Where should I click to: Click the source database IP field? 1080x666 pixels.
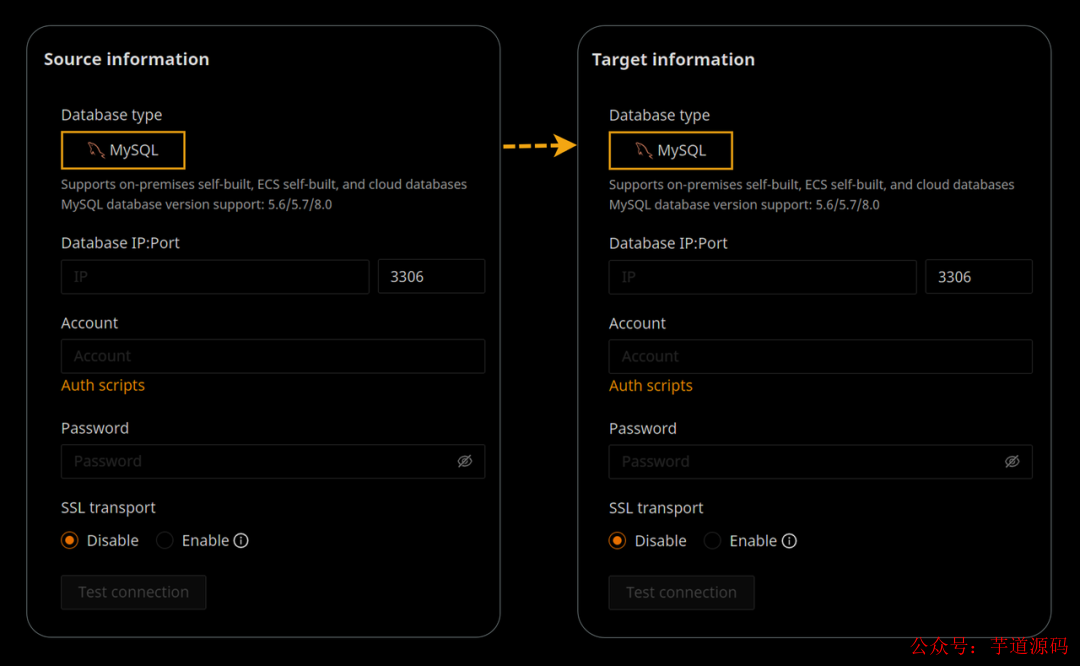pos(215,277)
